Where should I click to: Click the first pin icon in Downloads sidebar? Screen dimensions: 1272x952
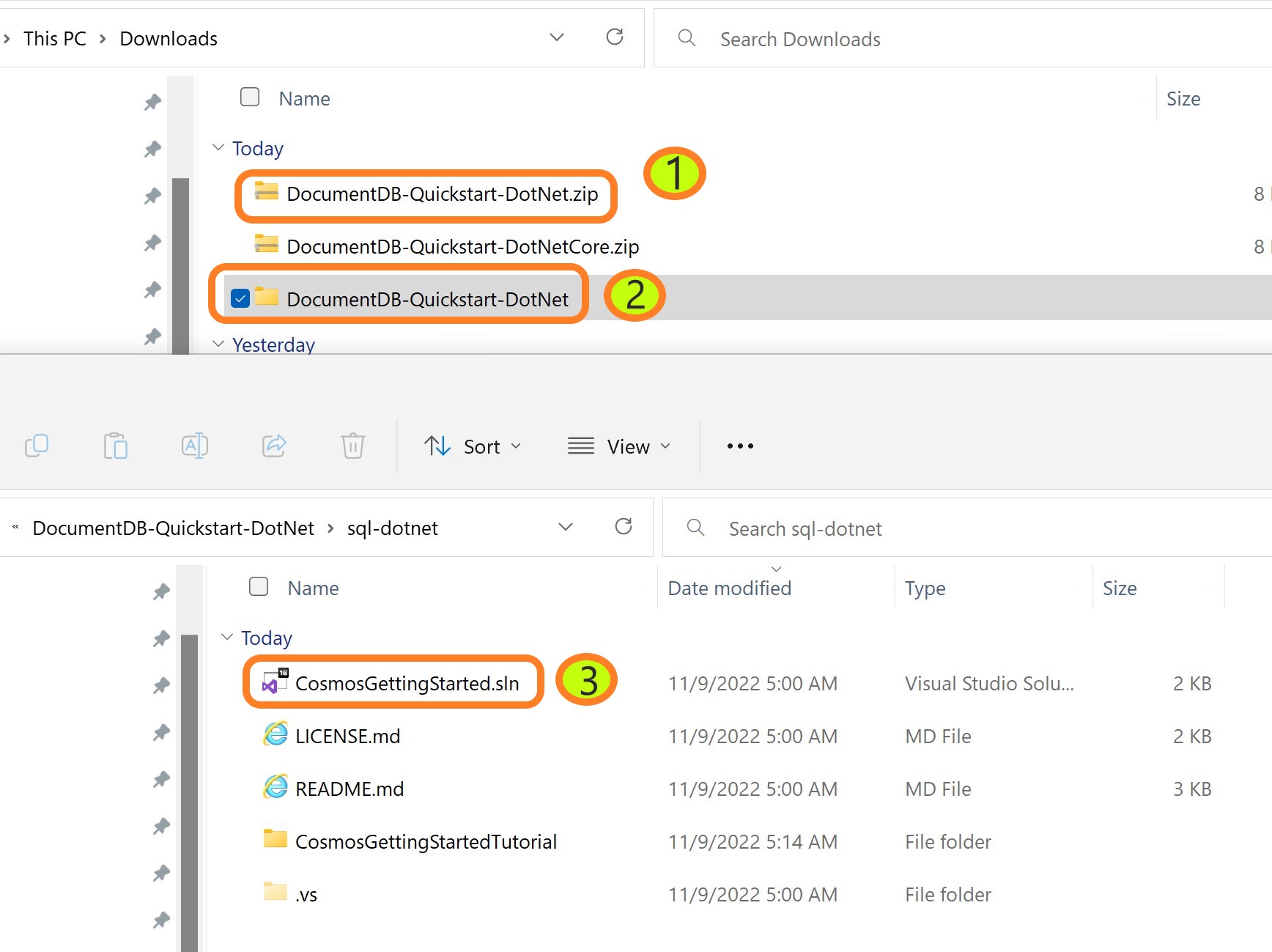tap(152, 102)
